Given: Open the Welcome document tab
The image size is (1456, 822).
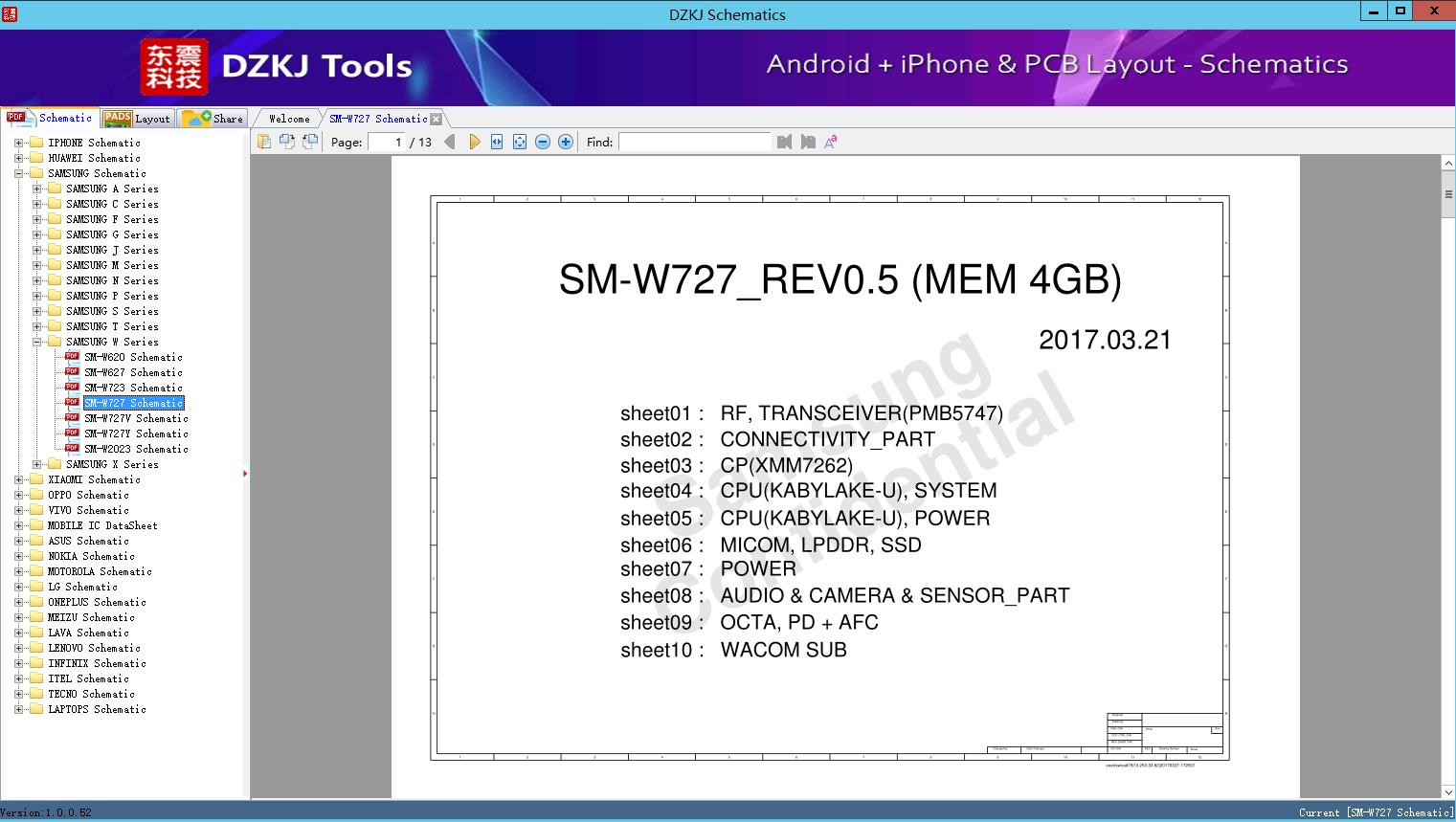Looking at the screenshot, I should (x=289, y=119).
